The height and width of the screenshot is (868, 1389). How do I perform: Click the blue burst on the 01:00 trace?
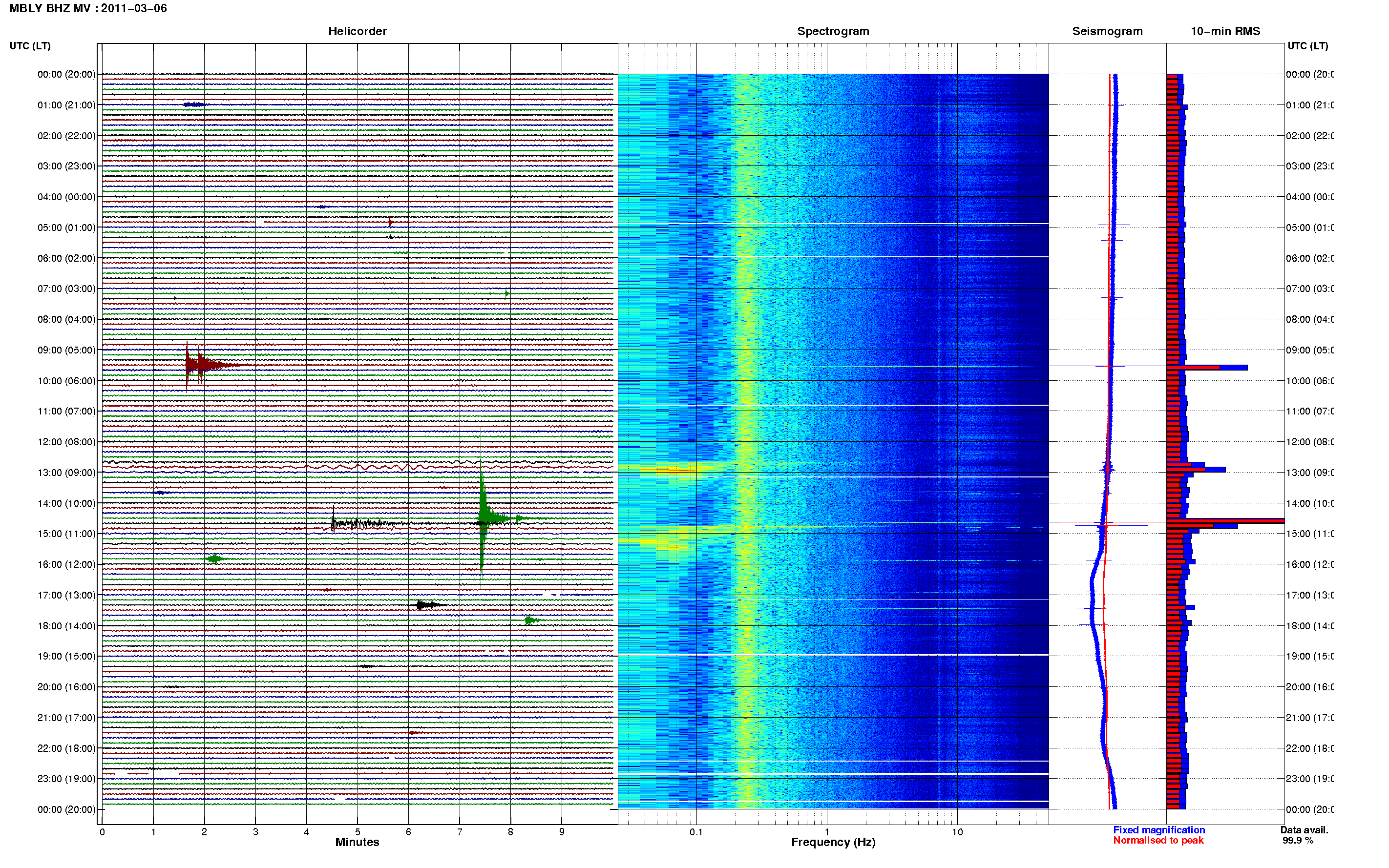point(195,104)
